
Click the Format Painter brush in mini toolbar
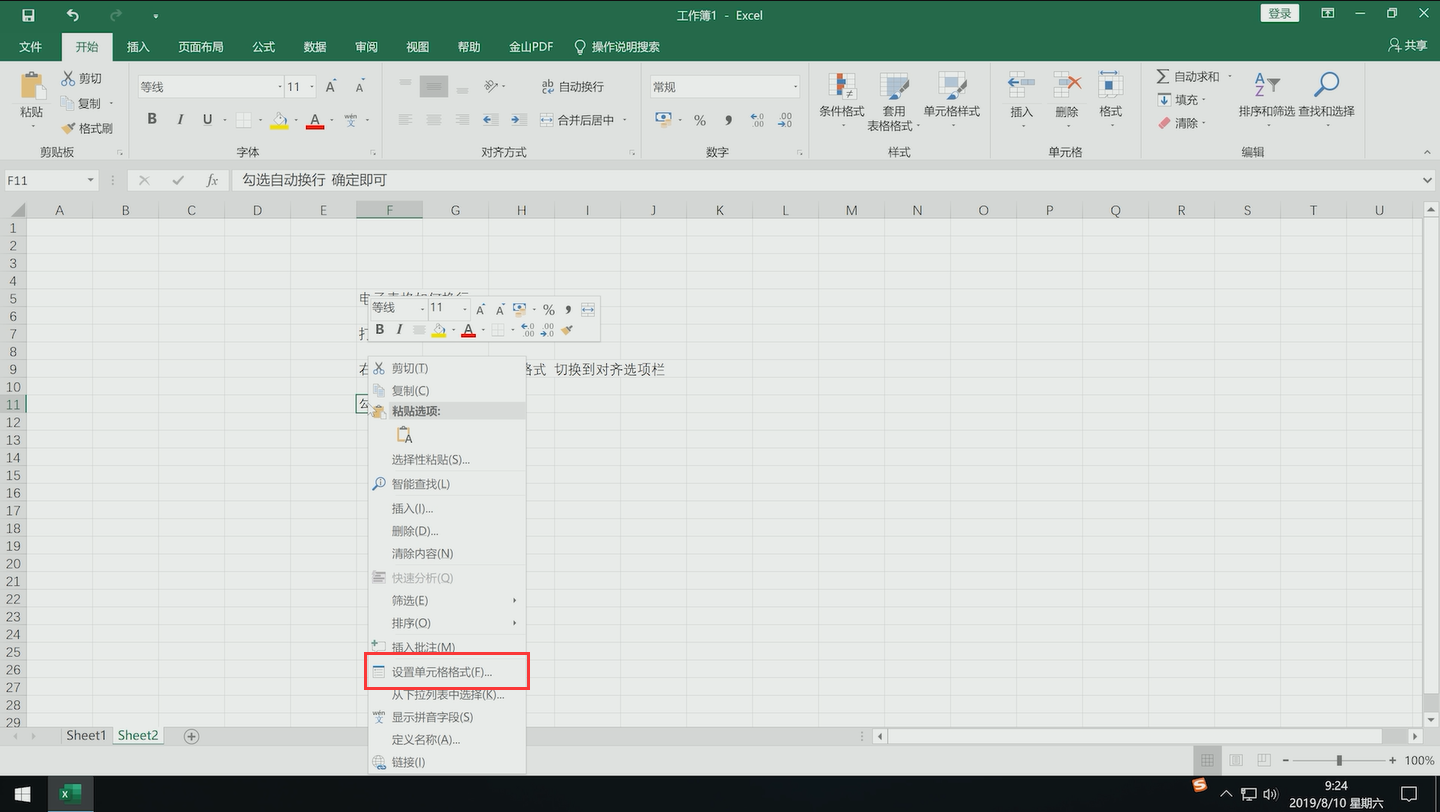[567, 329]
